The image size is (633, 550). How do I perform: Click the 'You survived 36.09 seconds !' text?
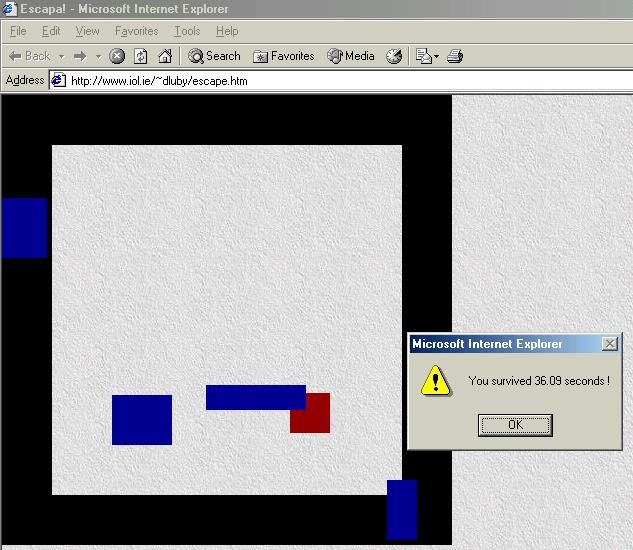tap(539, 381)
